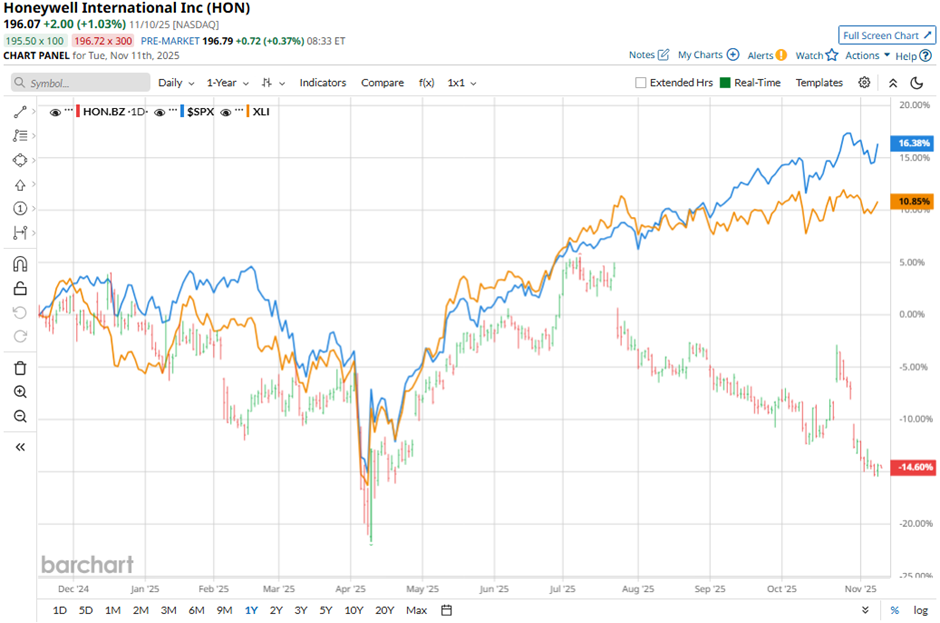Select the 1Y time range
940x623 pixels.
tap(251, 610)
